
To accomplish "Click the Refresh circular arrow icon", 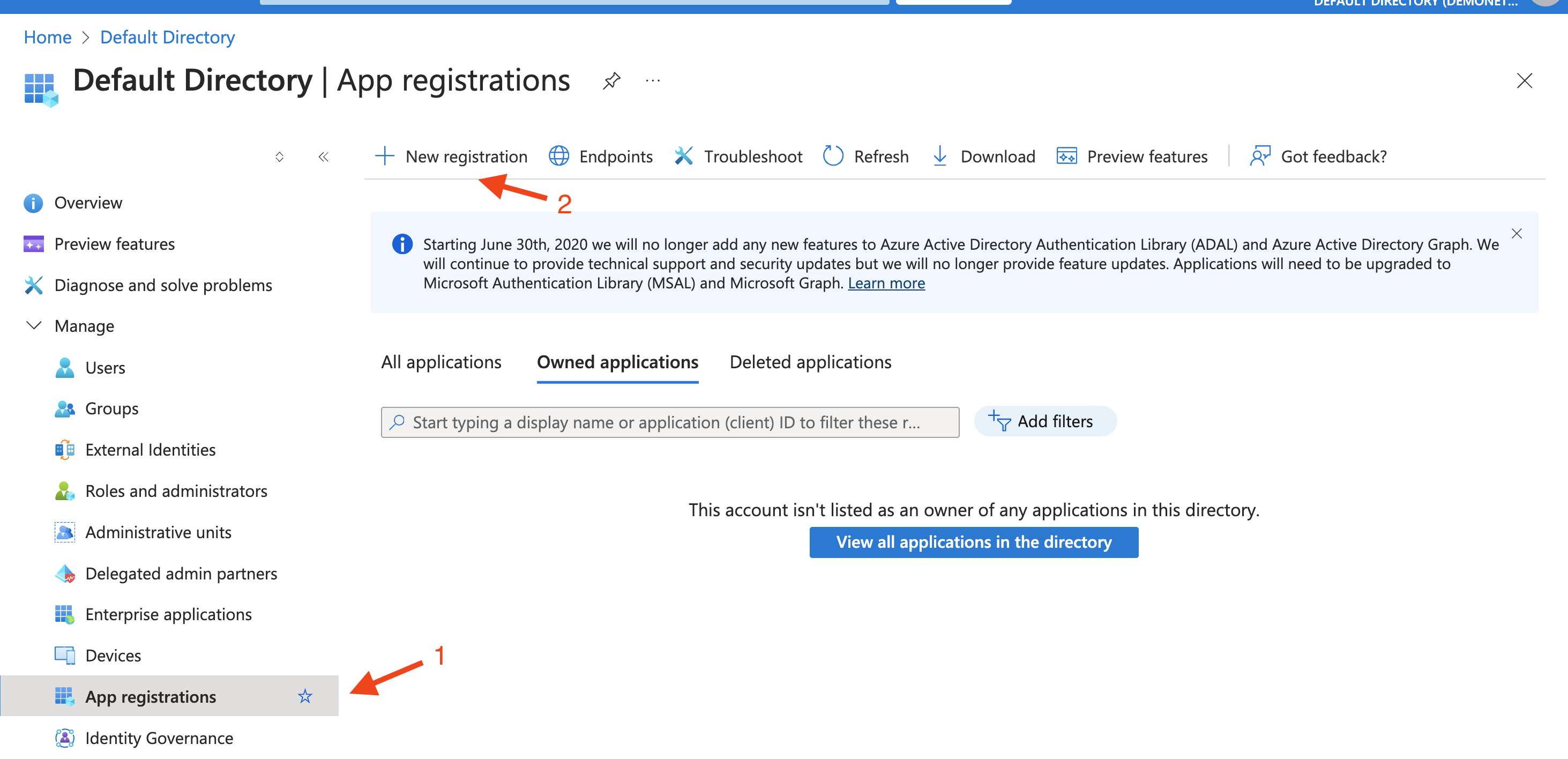I will (832, 156).
